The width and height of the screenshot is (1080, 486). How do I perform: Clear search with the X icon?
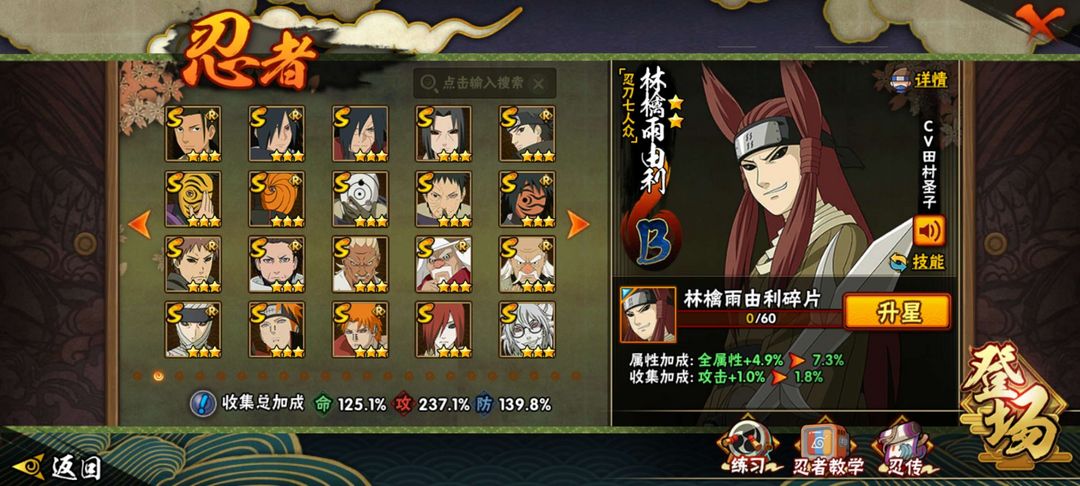click(539, 84)
